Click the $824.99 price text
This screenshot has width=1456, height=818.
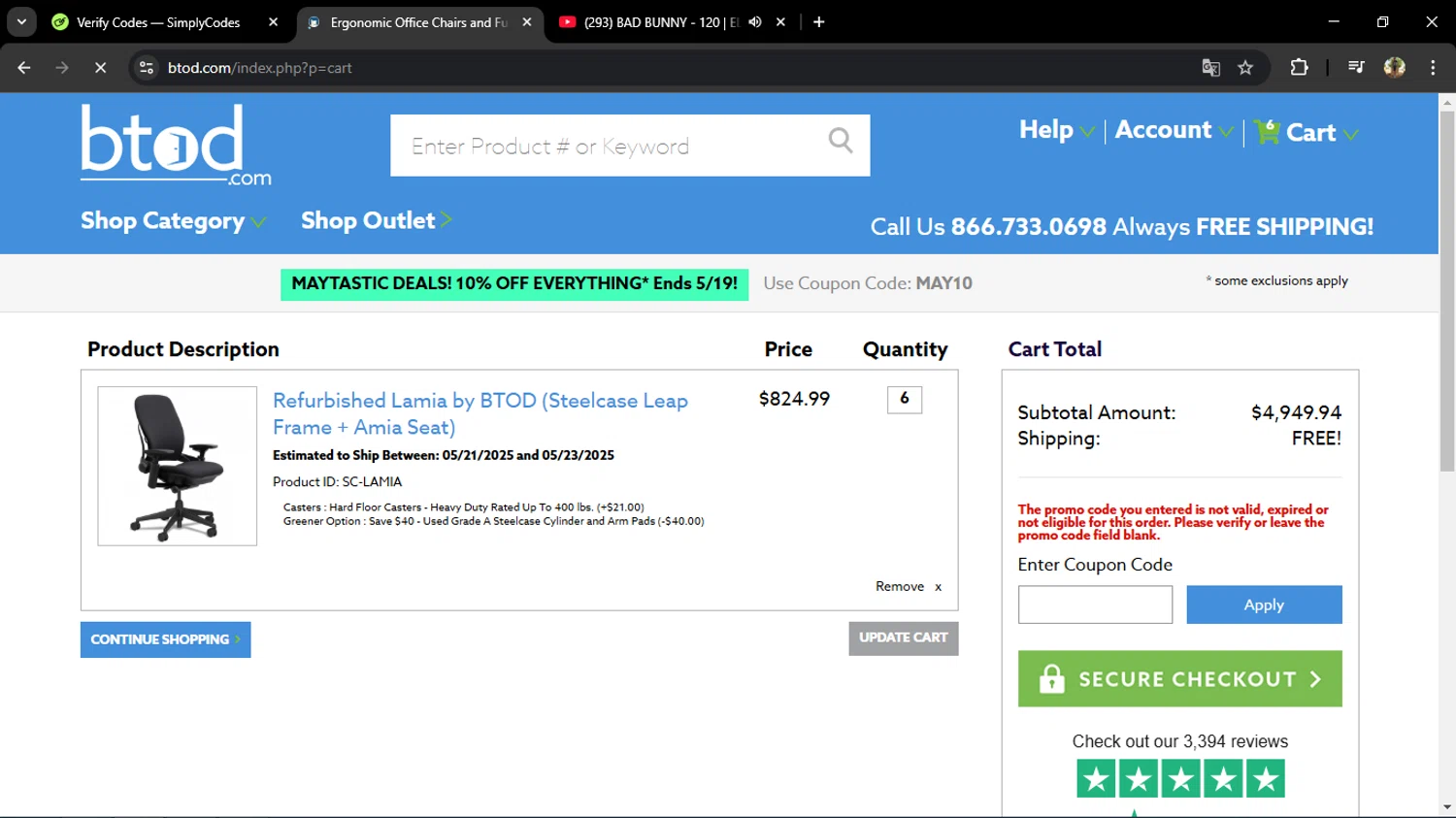click(x=794, y=399)
